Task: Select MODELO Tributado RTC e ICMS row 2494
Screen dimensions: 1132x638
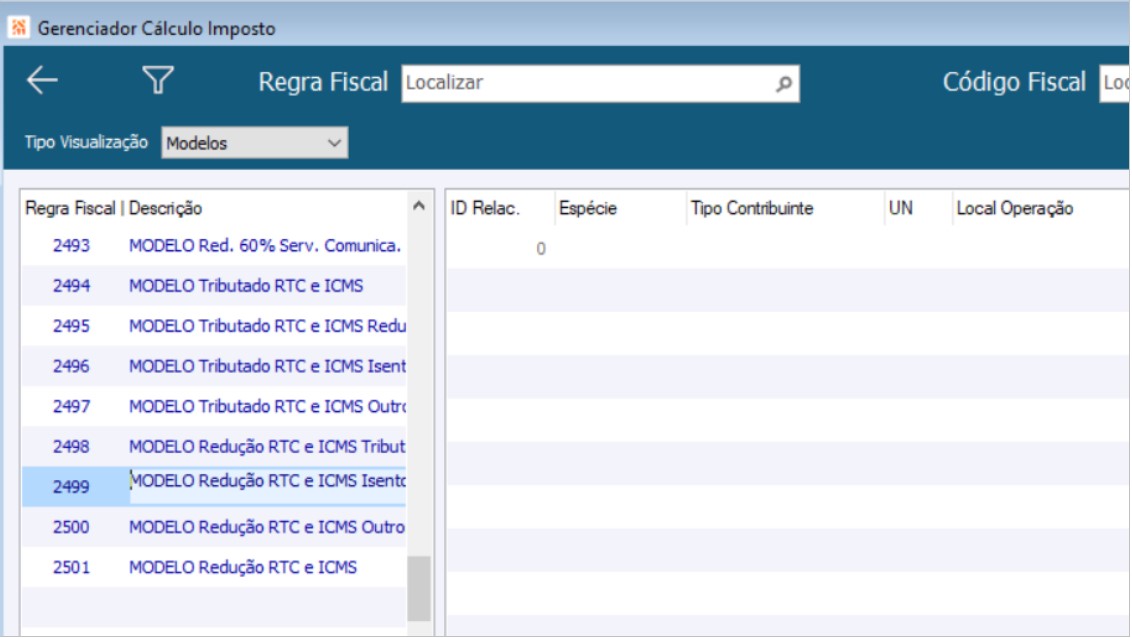Action: 214,286
